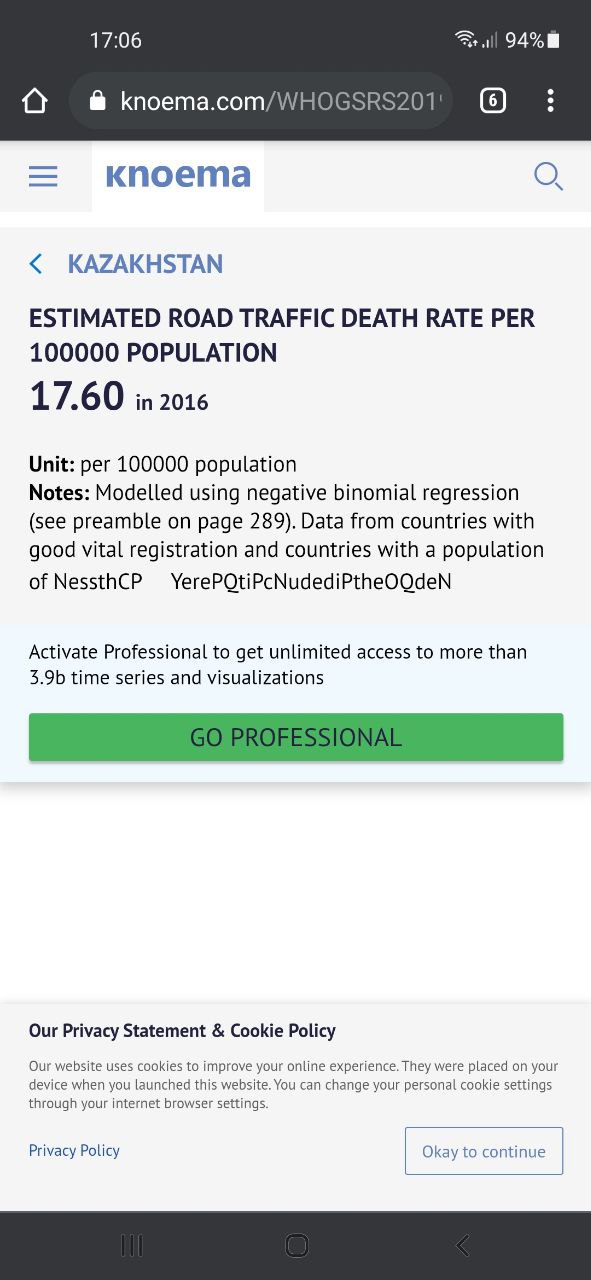Tap the Android back navigation button
This screenshot has height=1280, width=591.
[462, 1245]
